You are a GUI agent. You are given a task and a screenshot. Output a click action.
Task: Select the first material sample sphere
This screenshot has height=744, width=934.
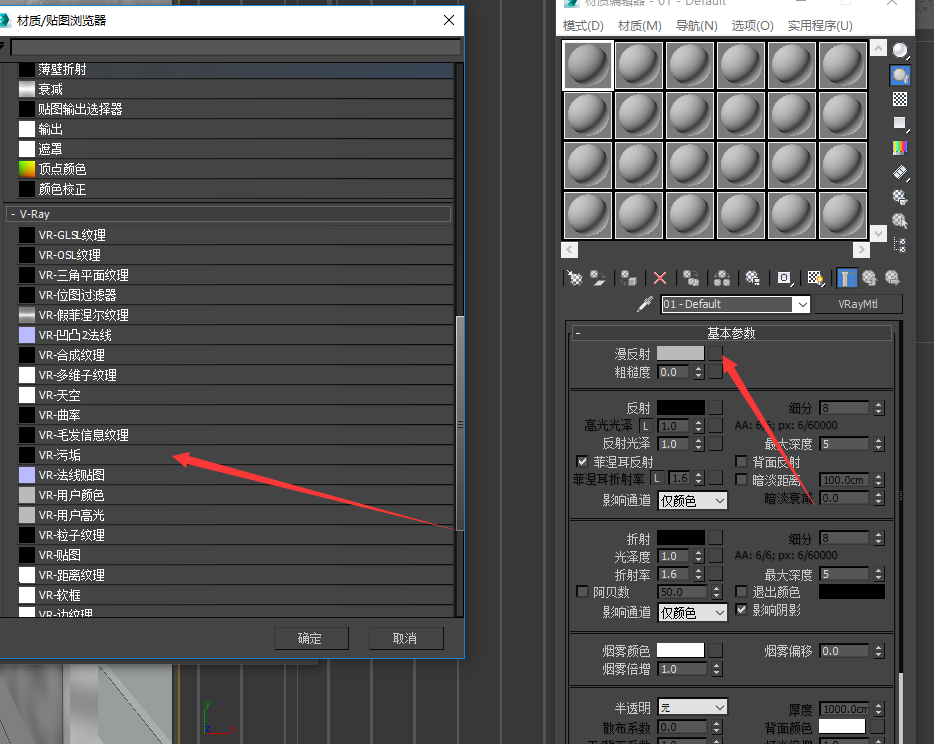[587, 64]
